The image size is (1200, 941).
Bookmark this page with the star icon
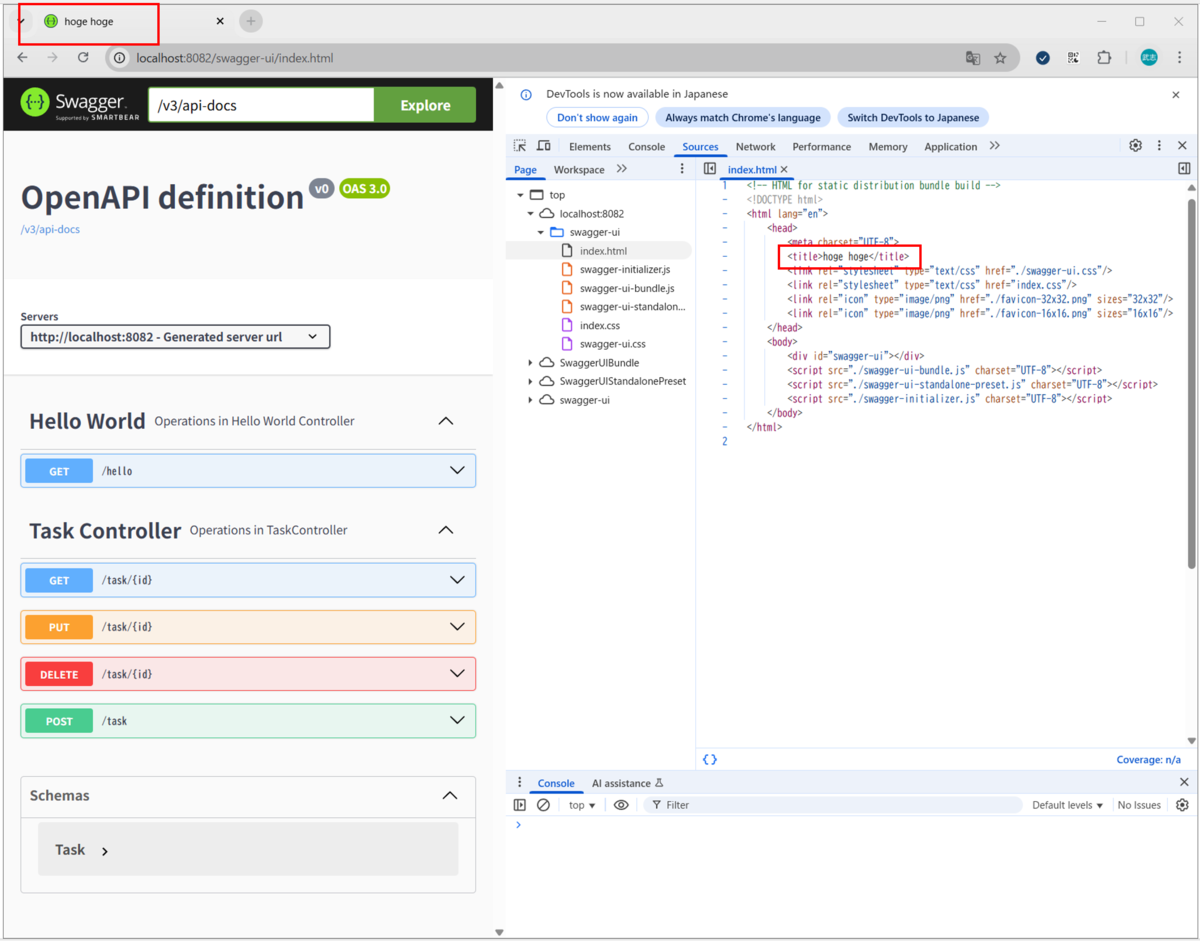pyautogui.click(x=1000, y=58)
